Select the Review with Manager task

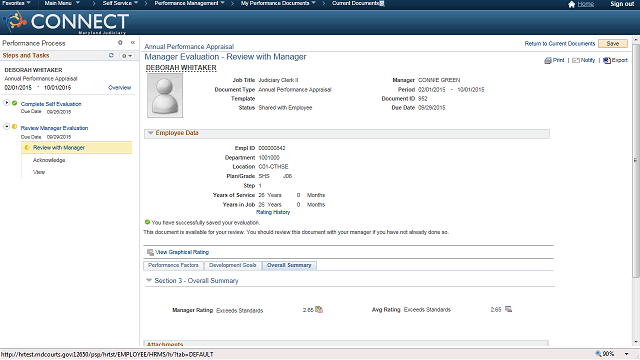click(76, 148)
